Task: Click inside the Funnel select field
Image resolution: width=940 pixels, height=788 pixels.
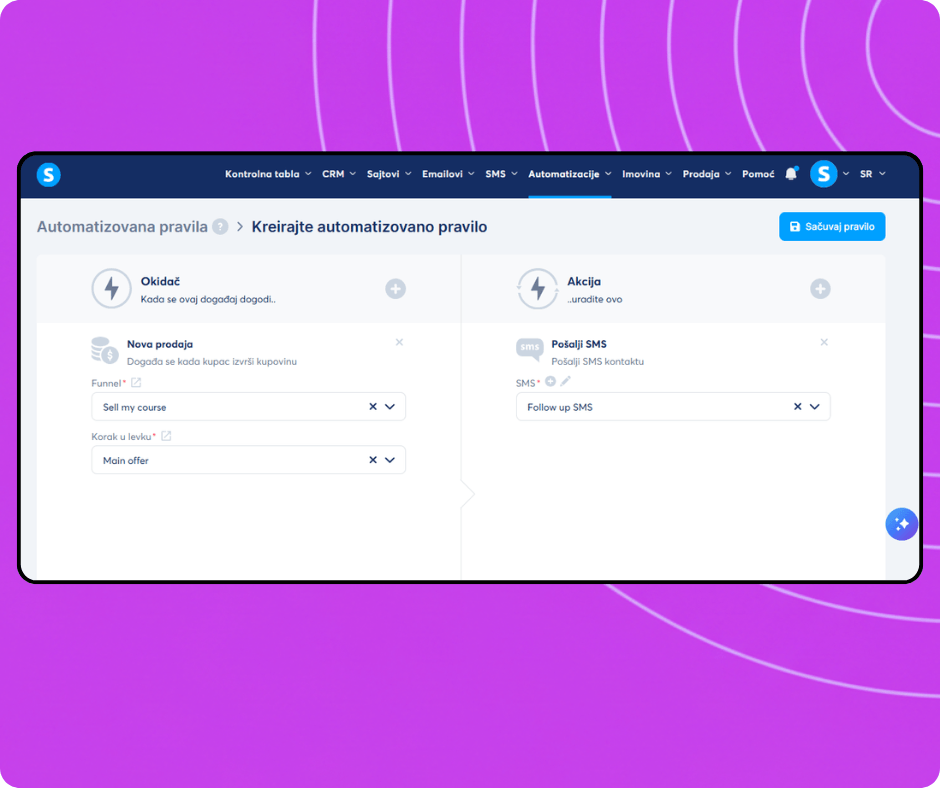Action: (248, 407)
